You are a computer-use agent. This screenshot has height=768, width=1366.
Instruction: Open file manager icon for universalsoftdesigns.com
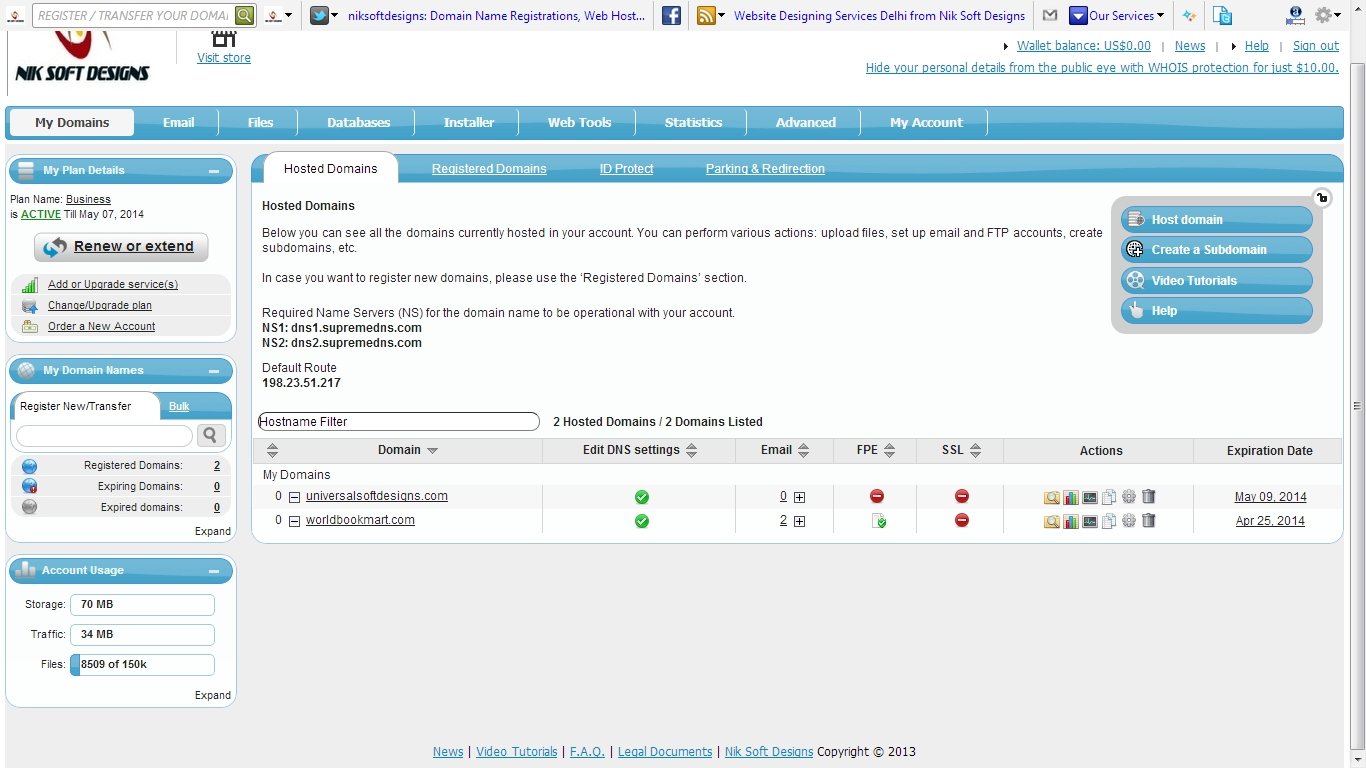click(1052, 497)
